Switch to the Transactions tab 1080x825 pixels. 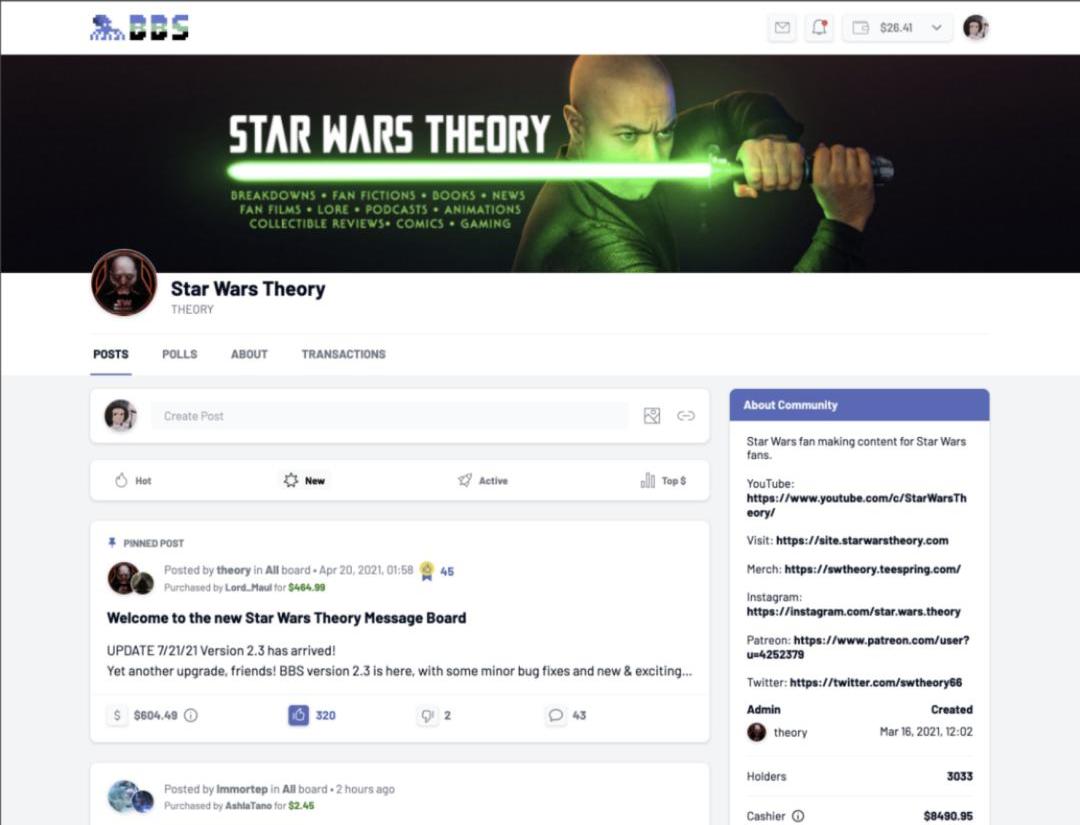point(343,354)
